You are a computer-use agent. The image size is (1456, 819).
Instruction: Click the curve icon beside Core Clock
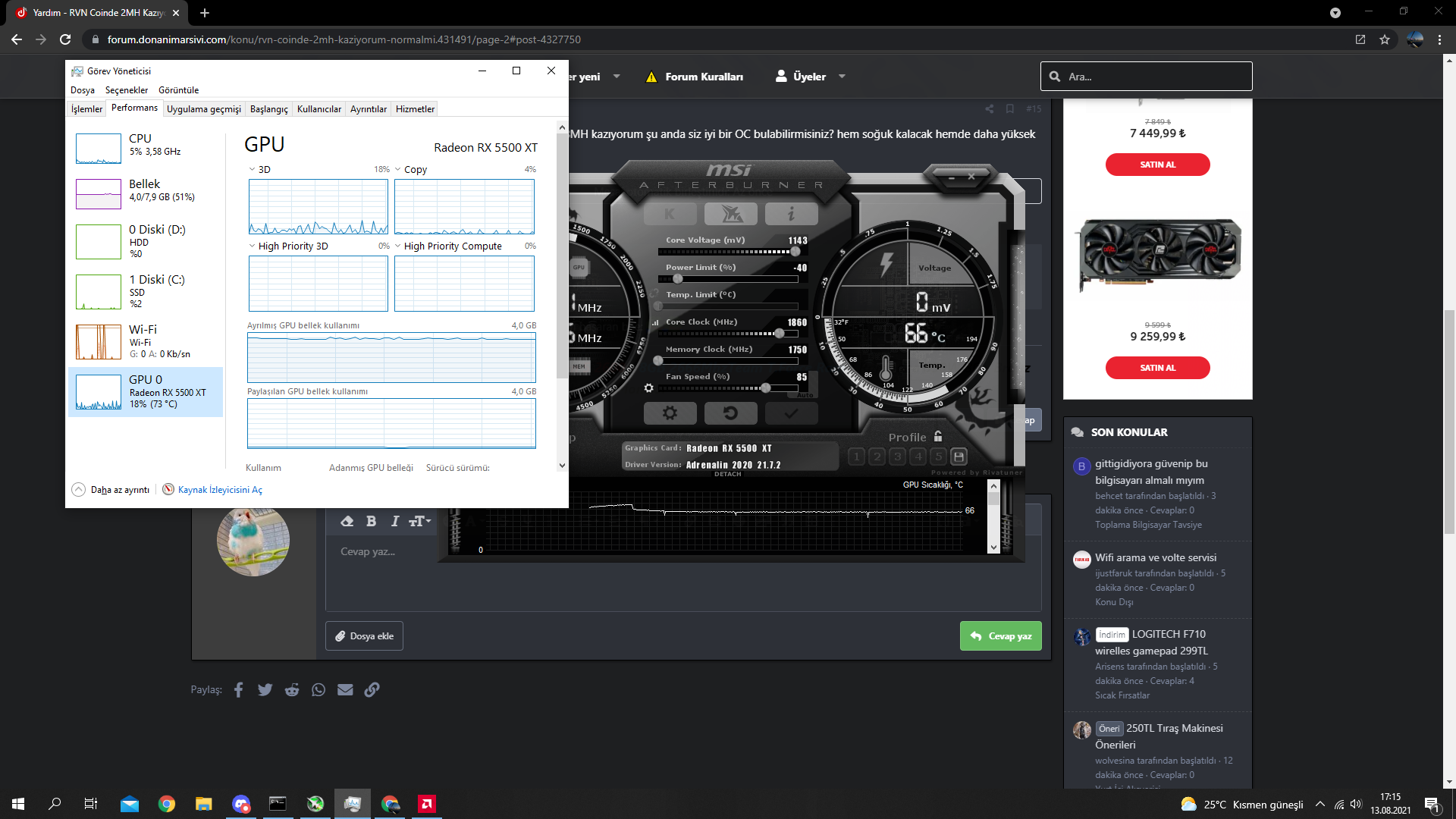(x=655, y=323)
